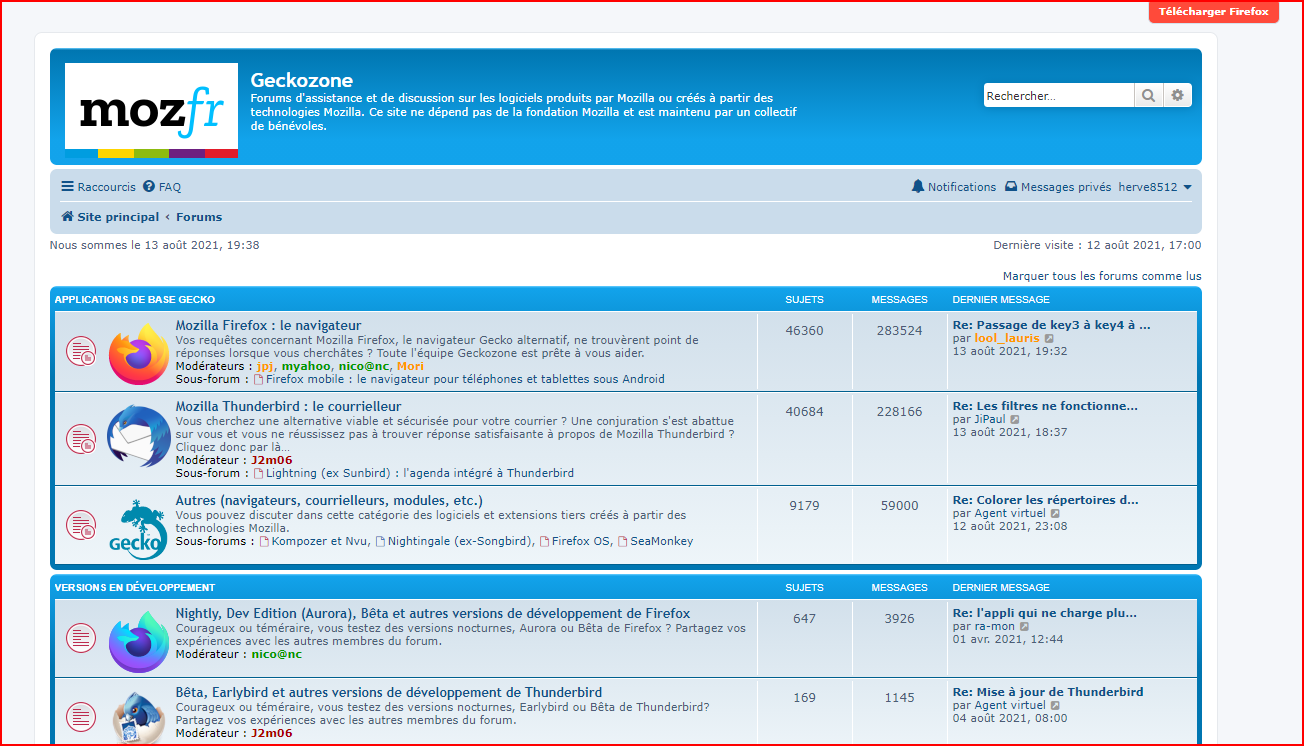This screenshot has width=1304, height=746.
Task: Open advanced search gear icon
Action: (x=1177, y=96)
